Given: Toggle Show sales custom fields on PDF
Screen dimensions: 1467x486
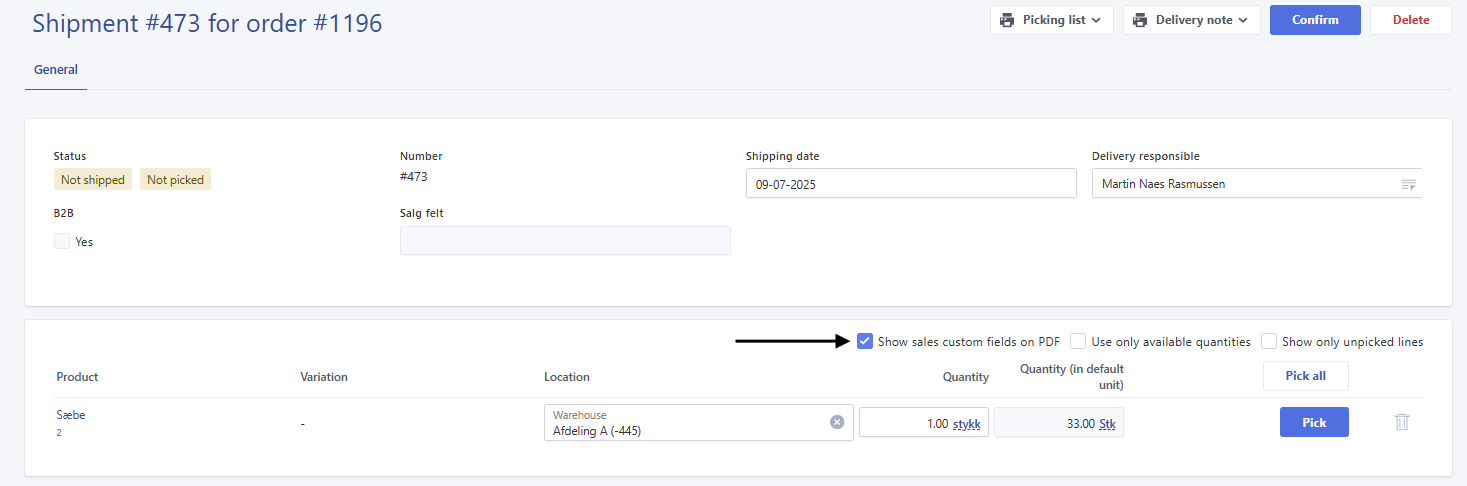Looking at the screenshot, I should (865, 341).
